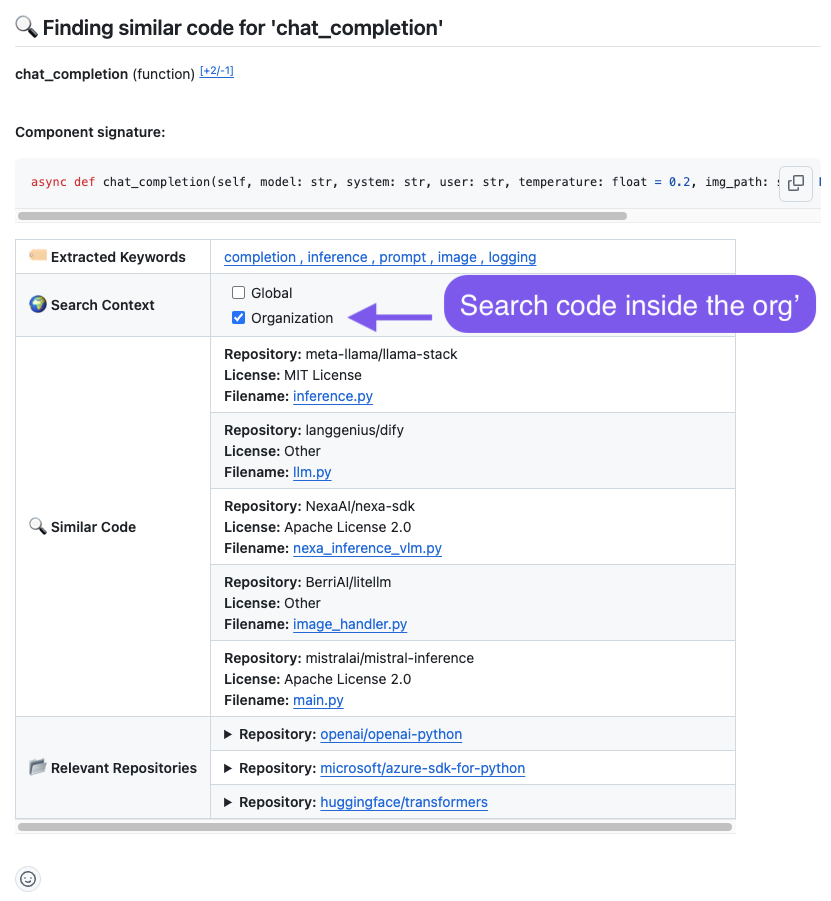Open the image_handler.py filename link
This screenshot has width=831, height=901.
(350, 624)
